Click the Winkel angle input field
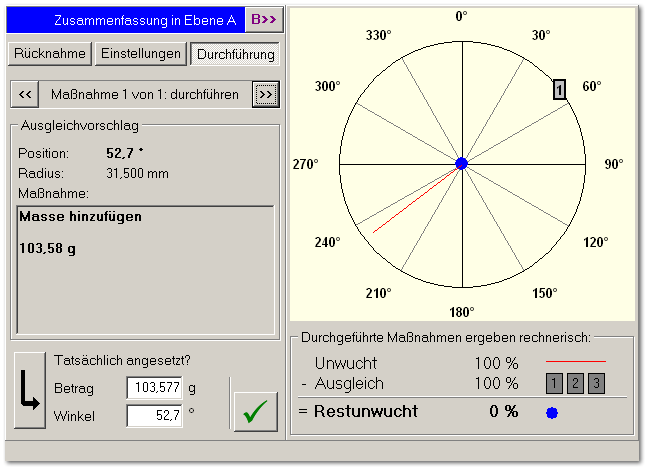 [154, 416]
